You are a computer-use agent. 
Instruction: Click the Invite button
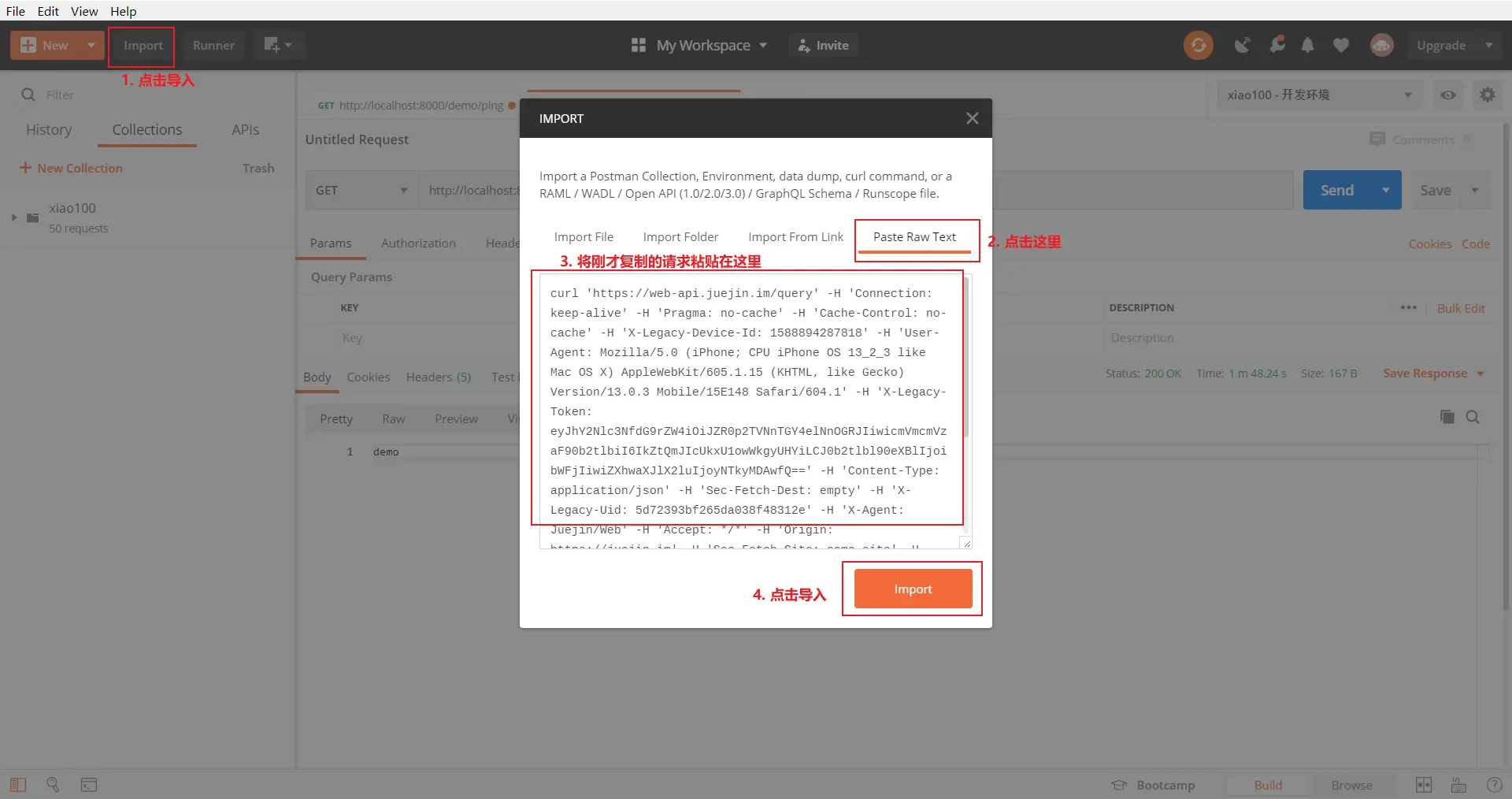coord(824,46)
